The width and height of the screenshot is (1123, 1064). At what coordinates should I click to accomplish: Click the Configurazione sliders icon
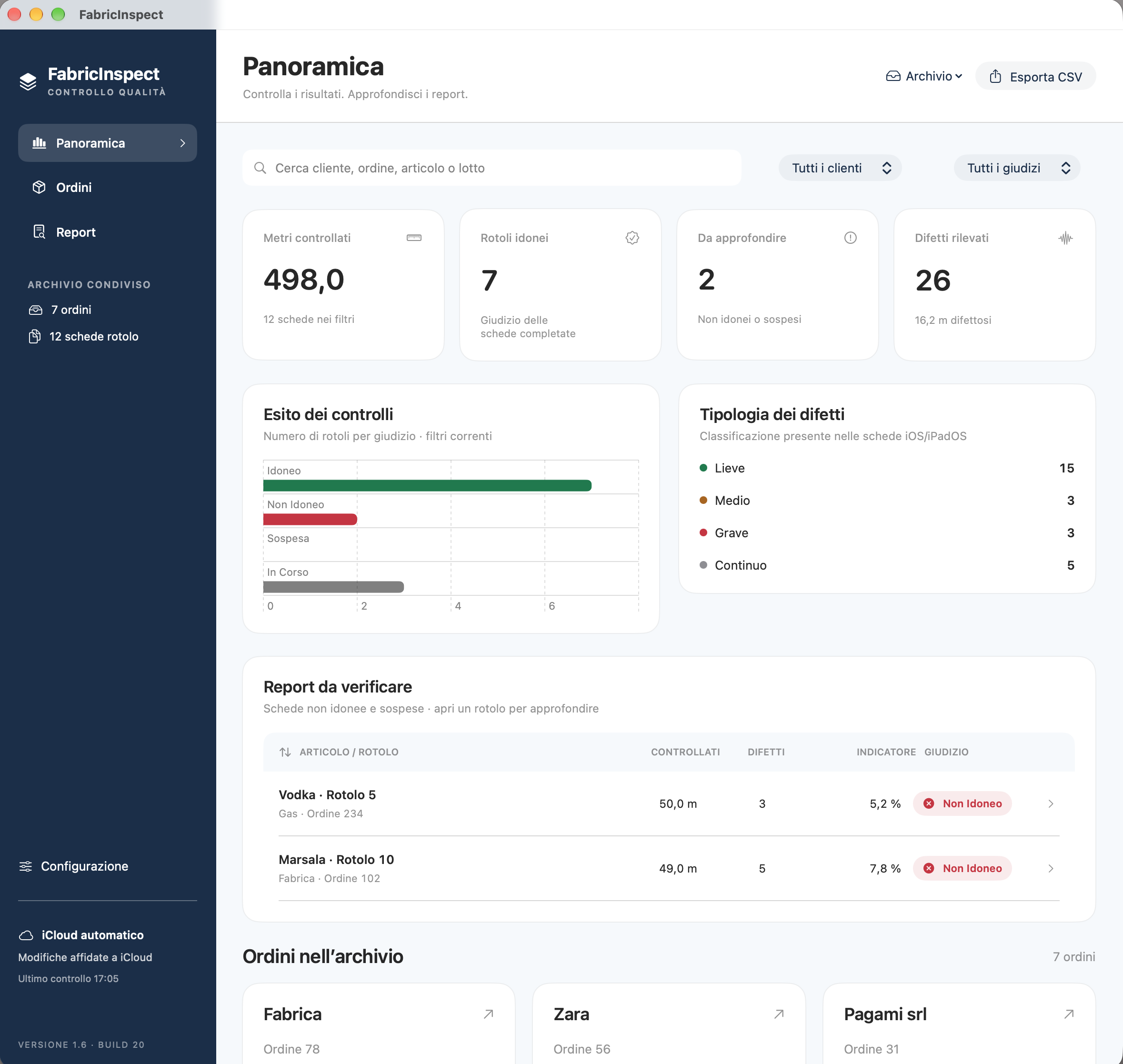tap(26, 866)
